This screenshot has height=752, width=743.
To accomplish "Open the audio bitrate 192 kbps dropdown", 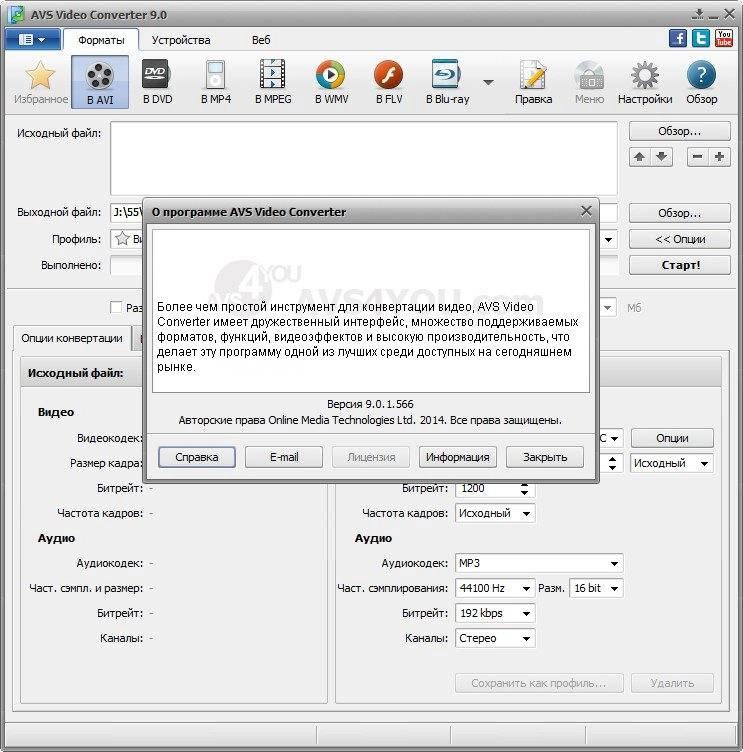I will [495, 613].
